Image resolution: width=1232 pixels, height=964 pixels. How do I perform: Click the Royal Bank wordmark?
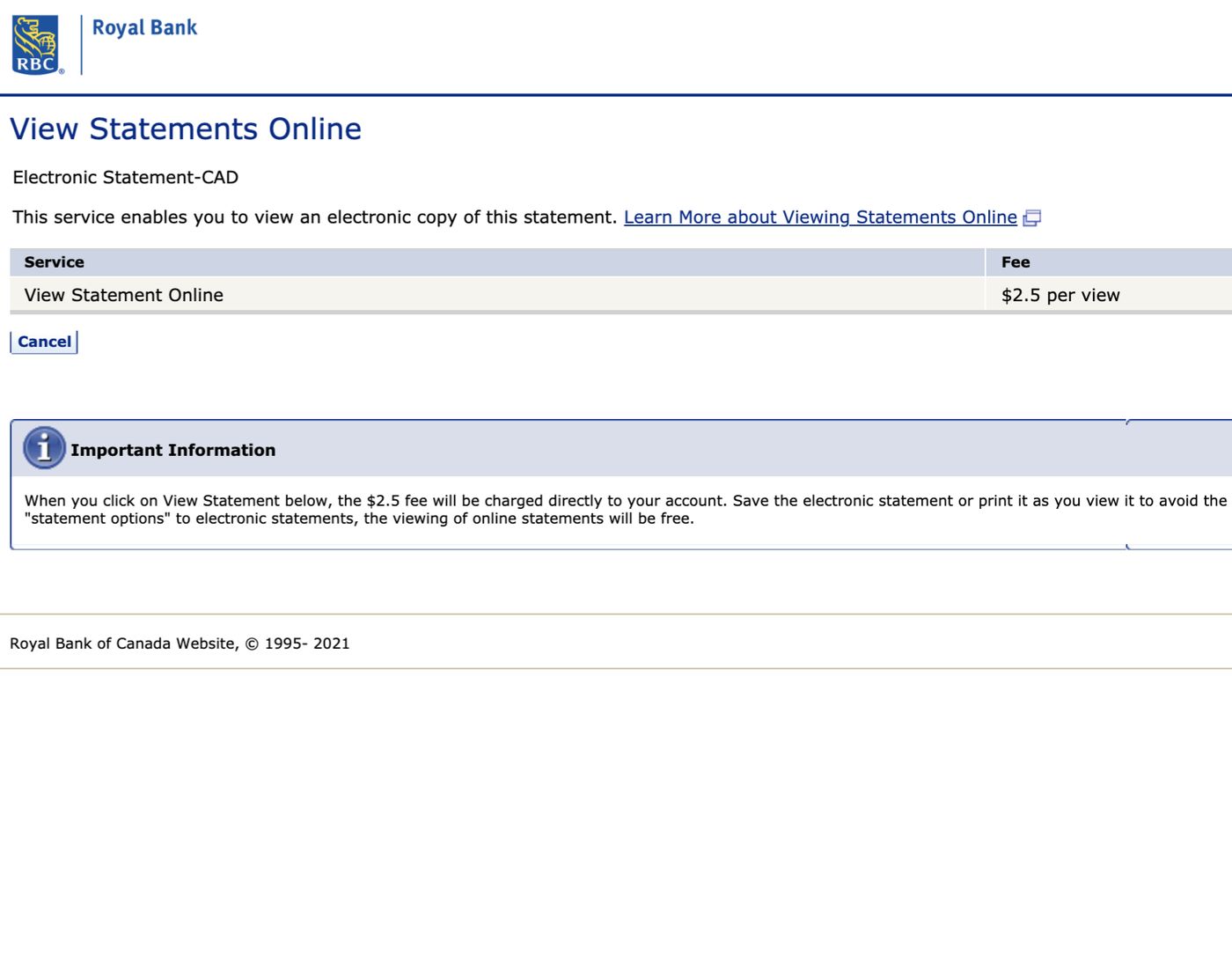point(144,28)
